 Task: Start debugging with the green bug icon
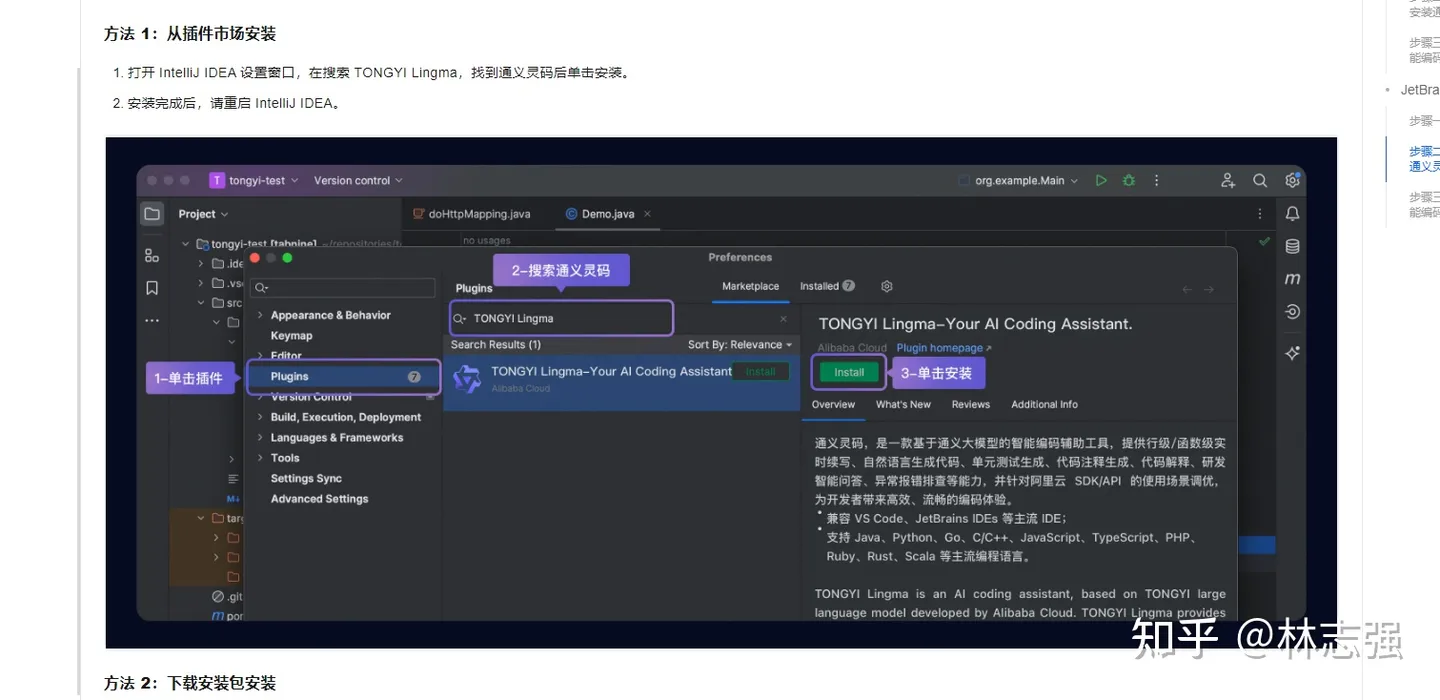click(1129, 181)
